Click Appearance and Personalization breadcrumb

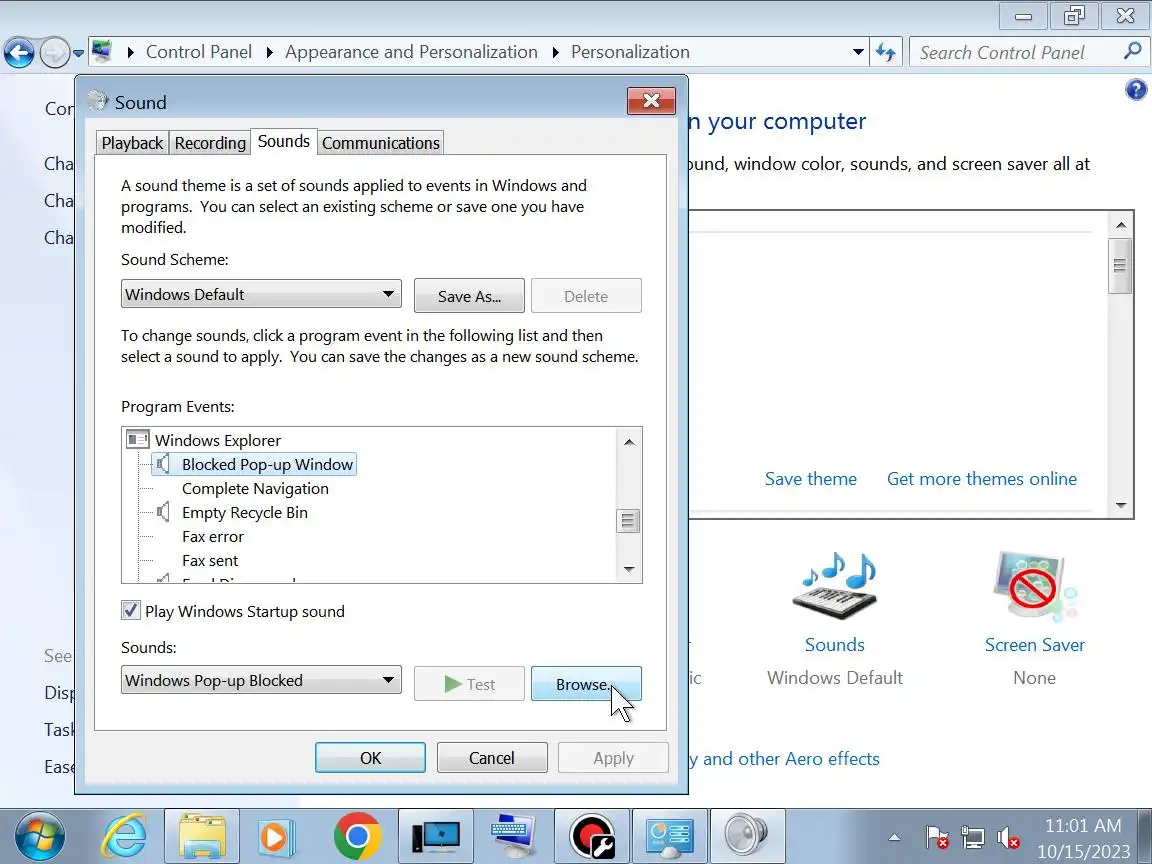click(411, 52)
